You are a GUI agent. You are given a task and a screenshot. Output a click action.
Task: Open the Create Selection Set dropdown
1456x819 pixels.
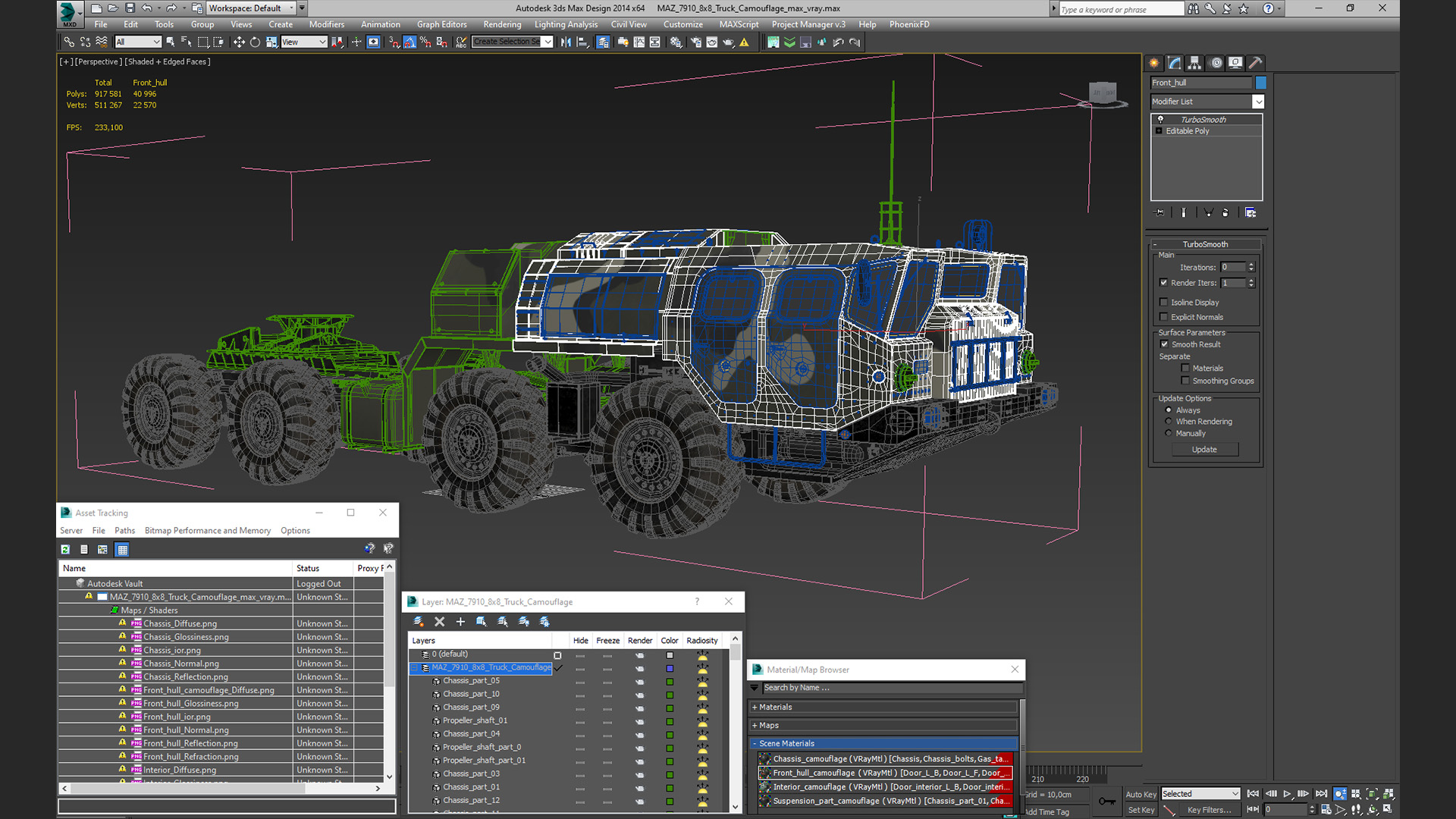pyautogui.click(x=548, y=42)
